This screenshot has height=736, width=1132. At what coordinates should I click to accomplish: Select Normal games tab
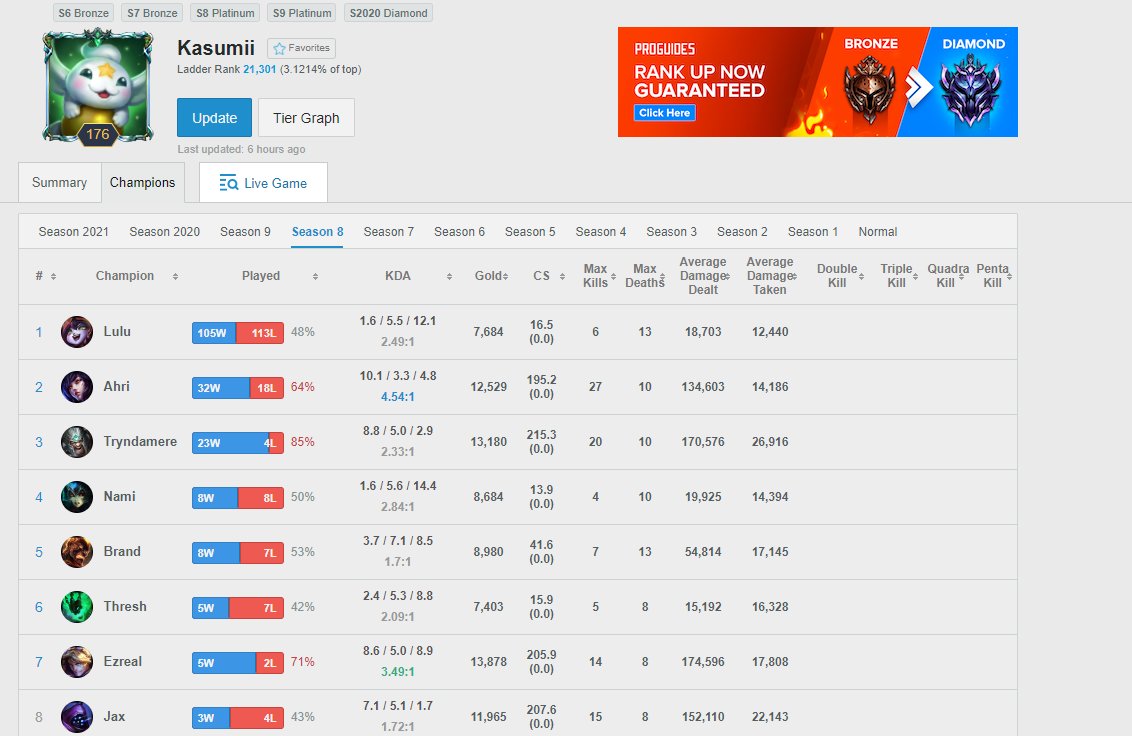[878, 232]
